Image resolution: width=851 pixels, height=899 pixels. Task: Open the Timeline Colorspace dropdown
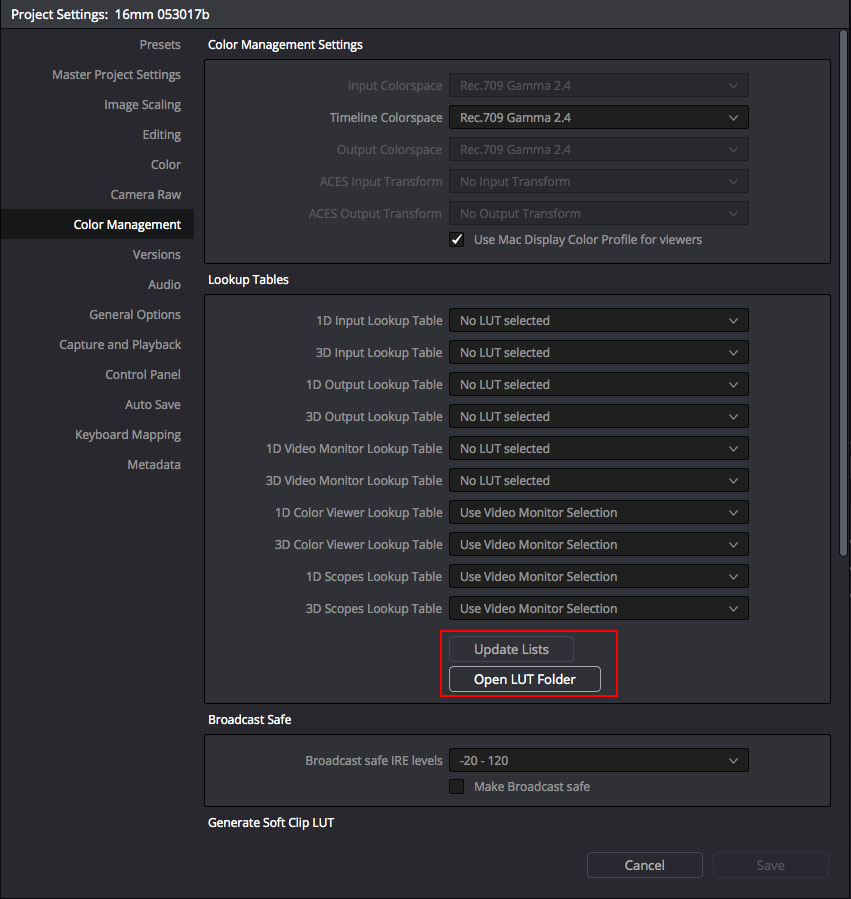coord(598,117)
